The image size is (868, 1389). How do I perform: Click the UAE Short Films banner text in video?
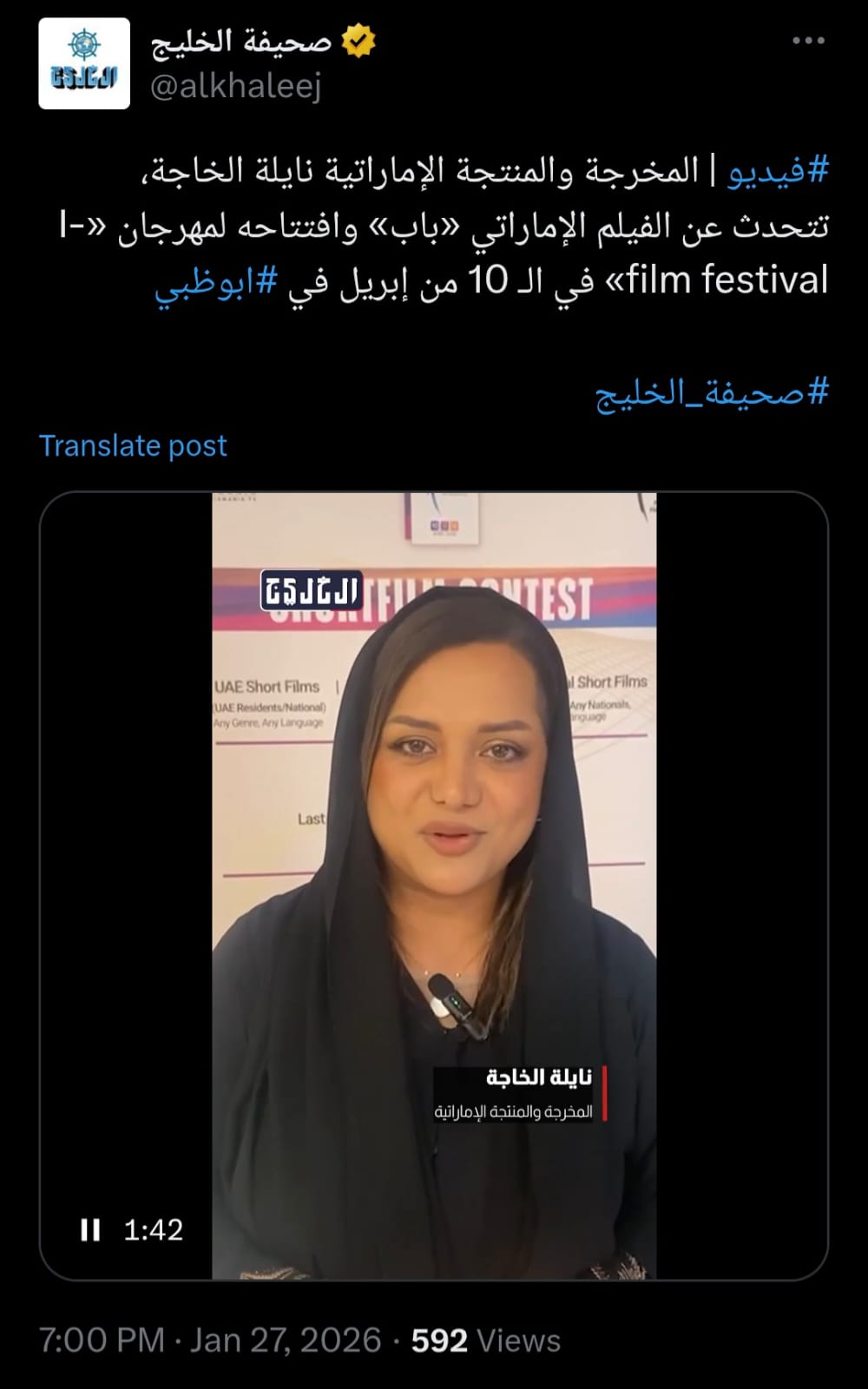[x=267, y=686]
